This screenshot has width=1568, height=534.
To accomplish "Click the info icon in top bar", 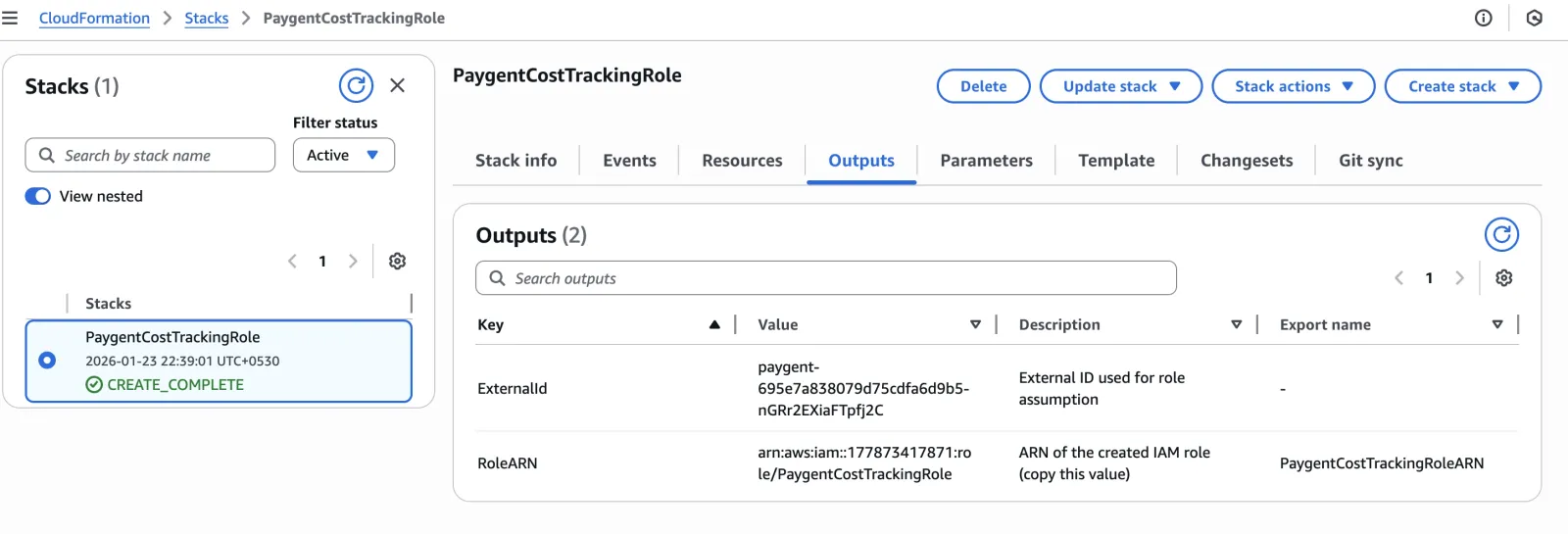I will click(1484, 18).
